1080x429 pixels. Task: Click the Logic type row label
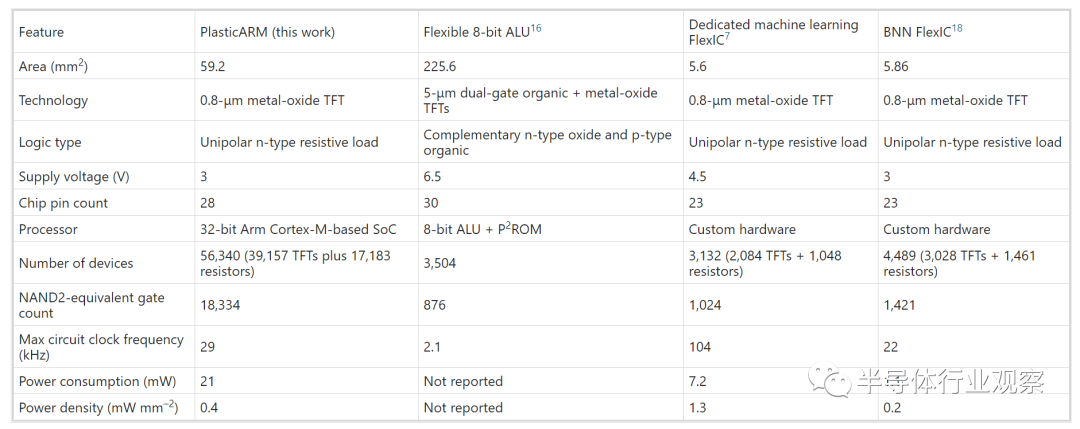coord(50,142)
